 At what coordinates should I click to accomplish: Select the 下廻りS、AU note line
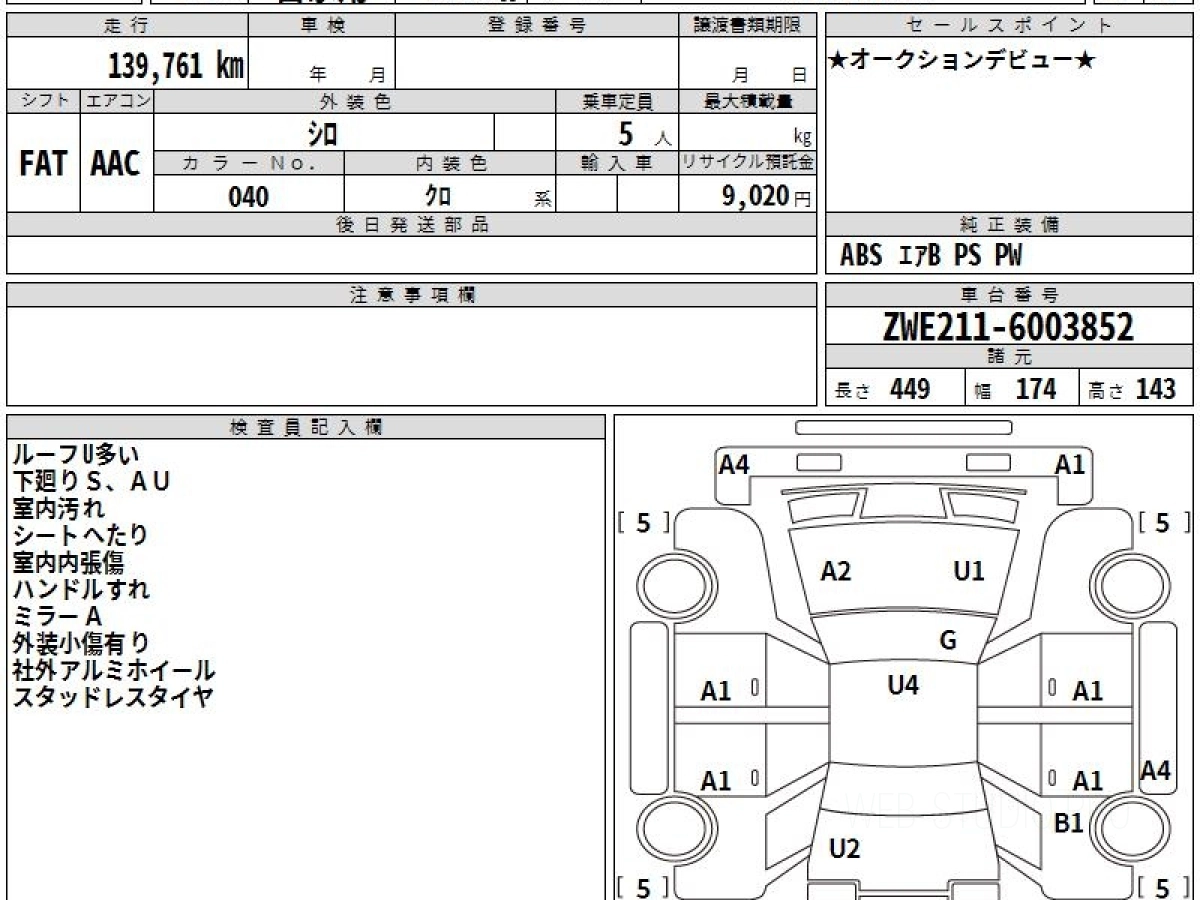(x=91, y=482)
